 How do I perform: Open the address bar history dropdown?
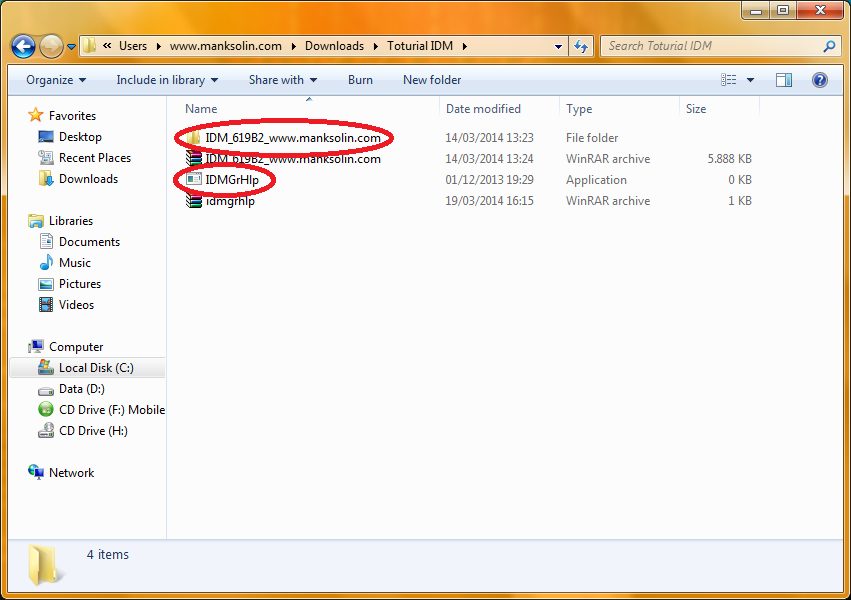click(x=558, y=47)
